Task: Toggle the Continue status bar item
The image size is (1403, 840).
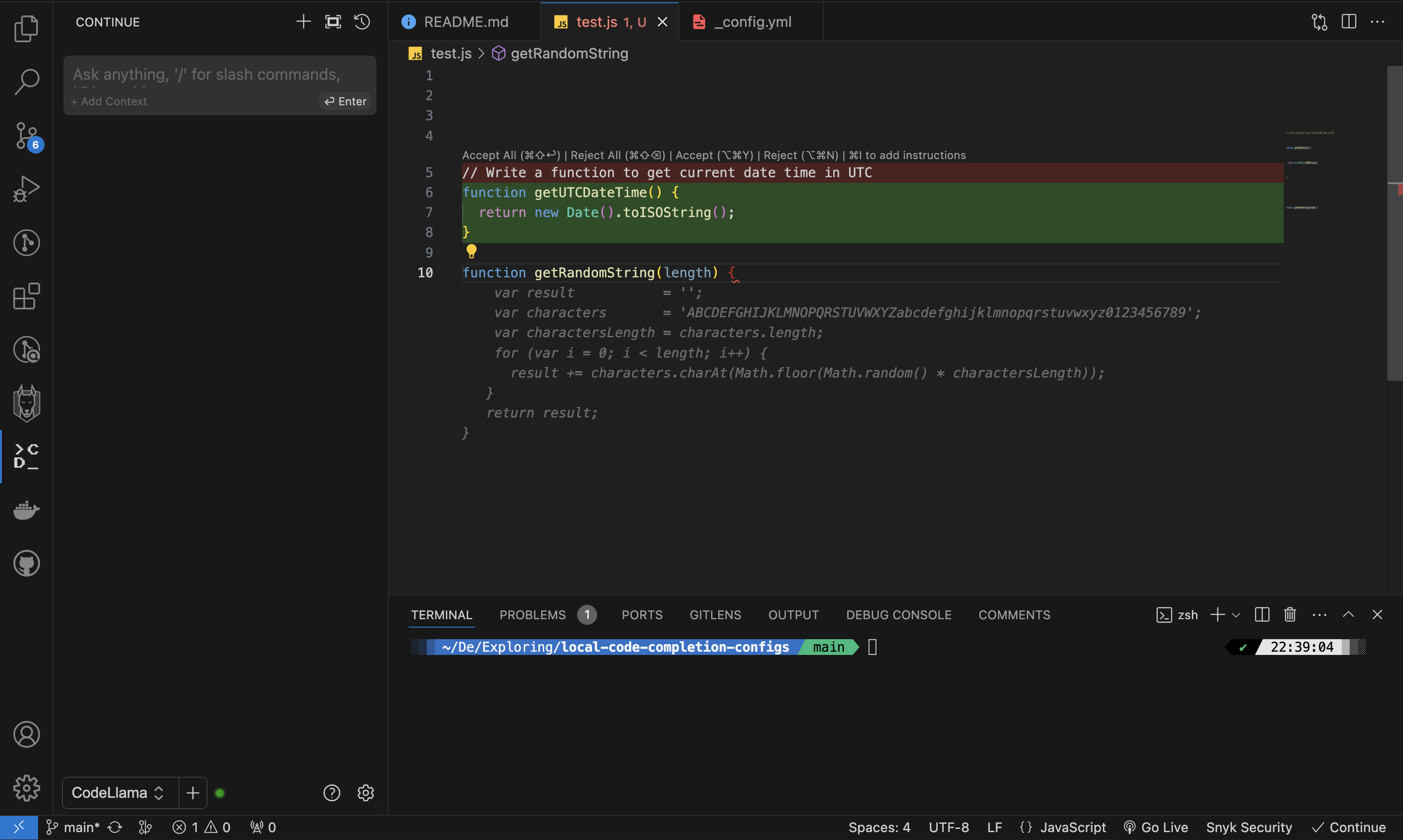Action: point(1349,827)
